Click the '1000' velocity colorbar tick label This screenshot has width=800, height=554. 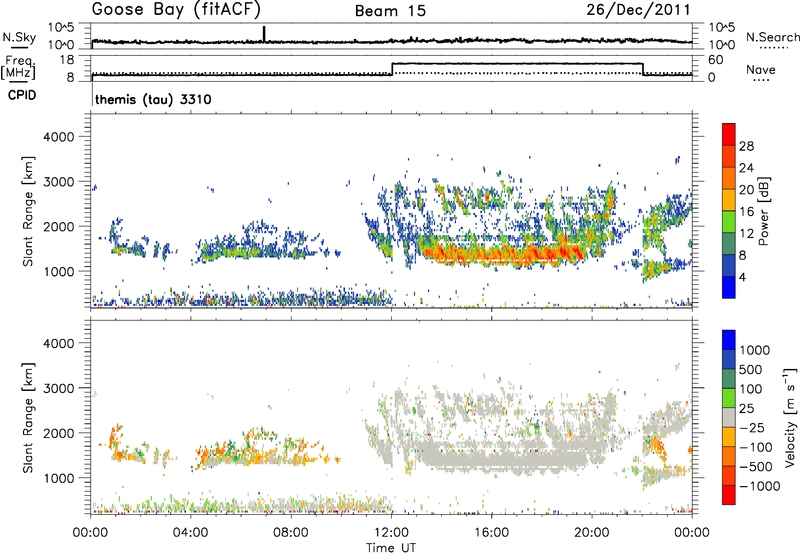point(755,350)
